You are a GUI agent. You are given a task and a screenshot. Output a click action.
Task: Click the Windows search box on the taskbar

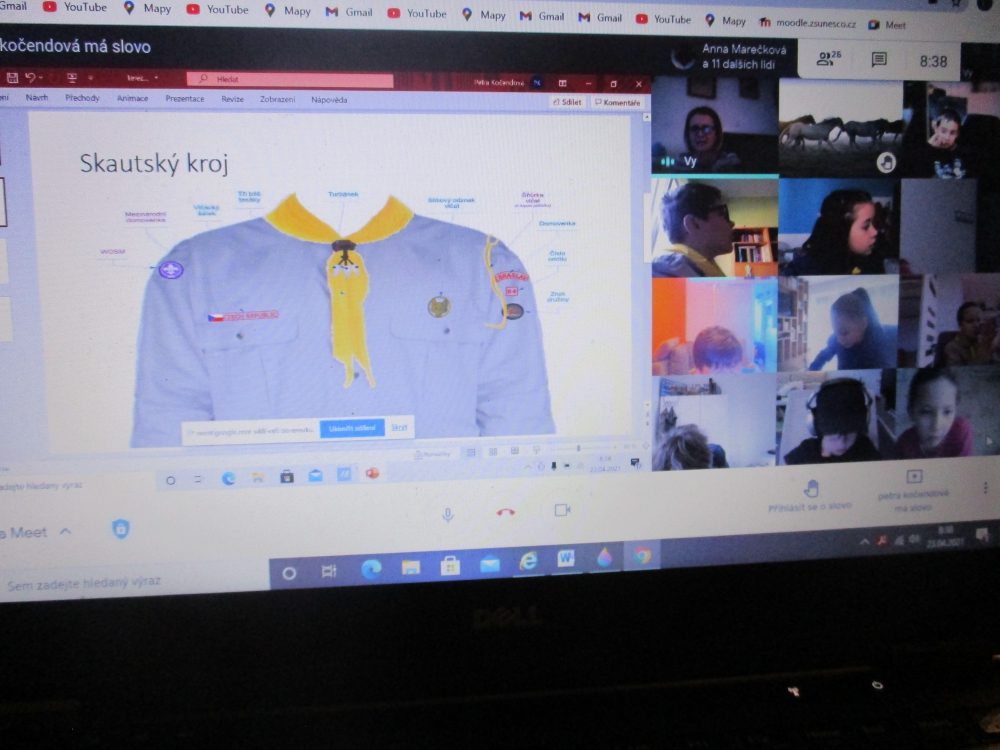(x=134, y=582)
